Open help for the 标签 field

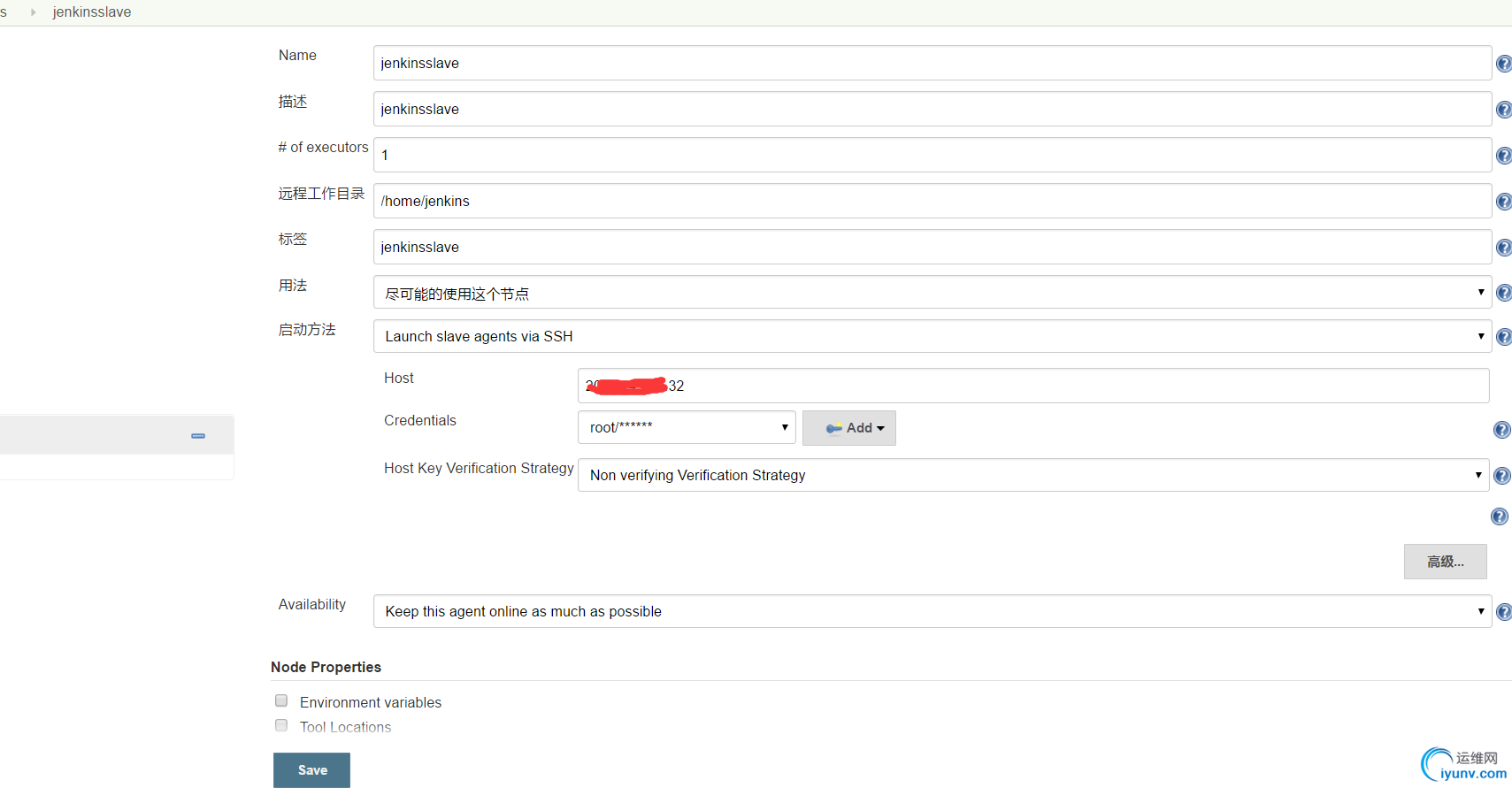(1503, 248)
